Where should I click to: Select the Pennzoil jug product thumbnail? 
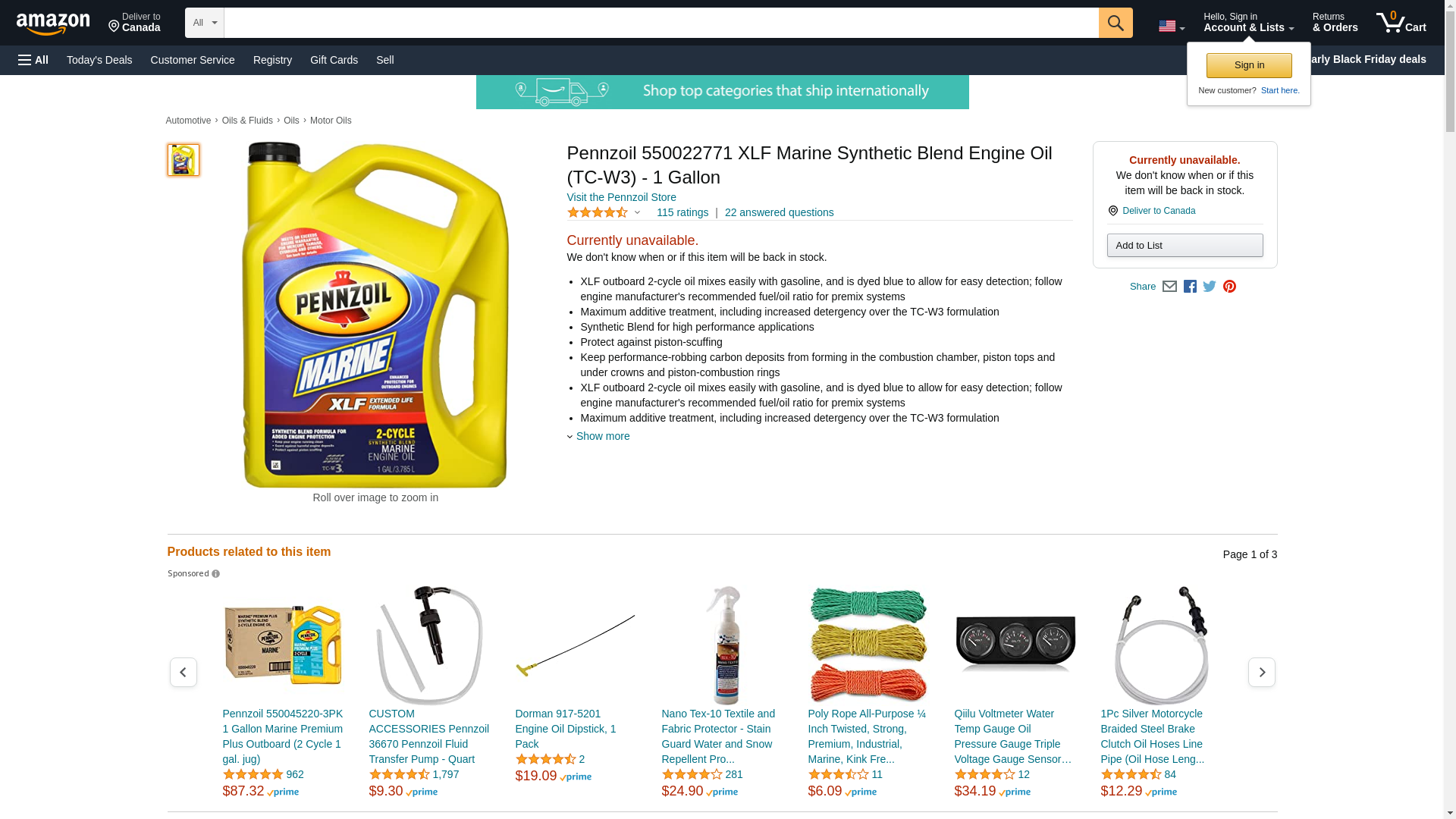tap(183, 160)
